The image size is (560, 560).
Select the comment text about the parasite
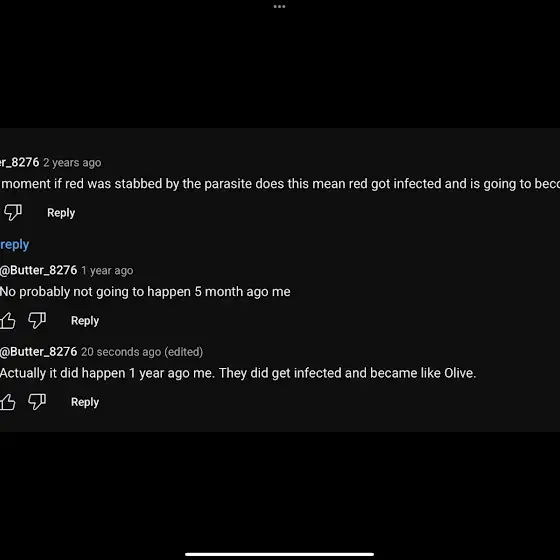[x=280, y=184]
